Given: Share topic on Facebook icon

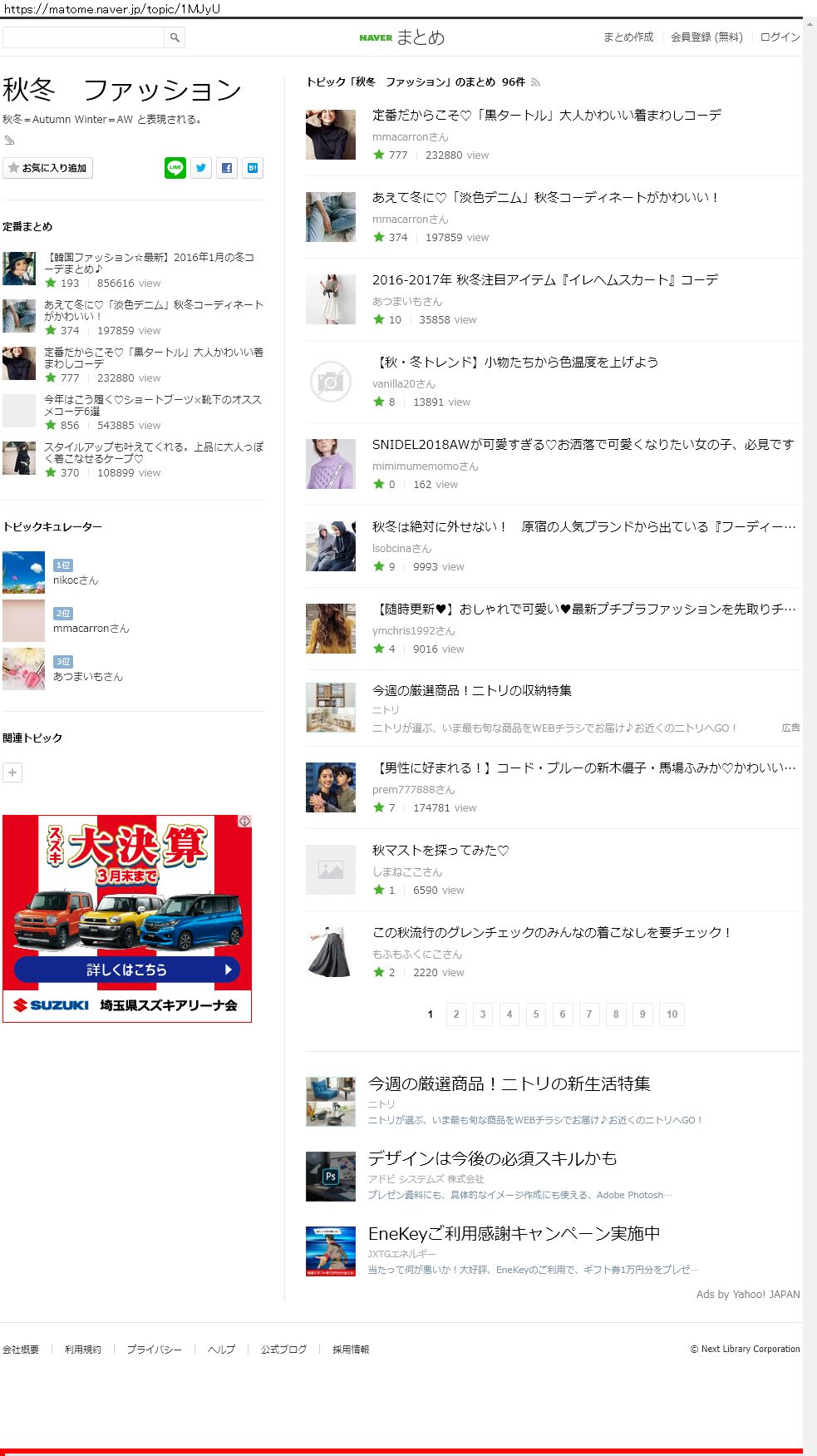Looking at the screenshot, I should pyautogui.click(x=227, y=168).
